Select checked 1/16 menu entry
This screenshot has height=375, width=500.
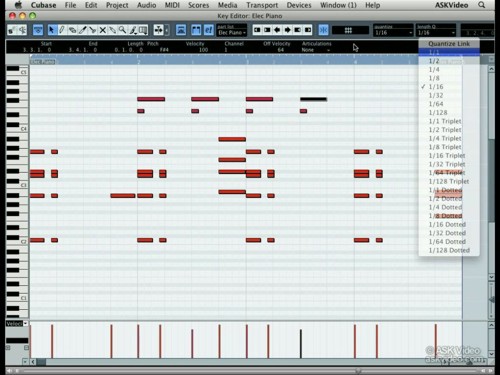449,87
